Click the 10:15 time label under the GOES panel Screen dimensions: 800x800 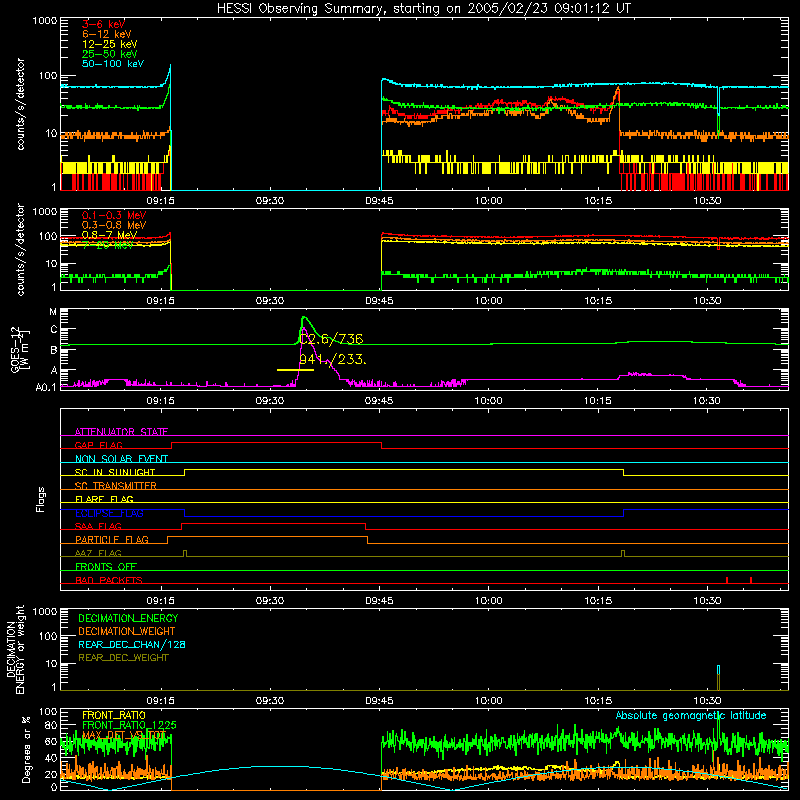[x=597, y=401]
